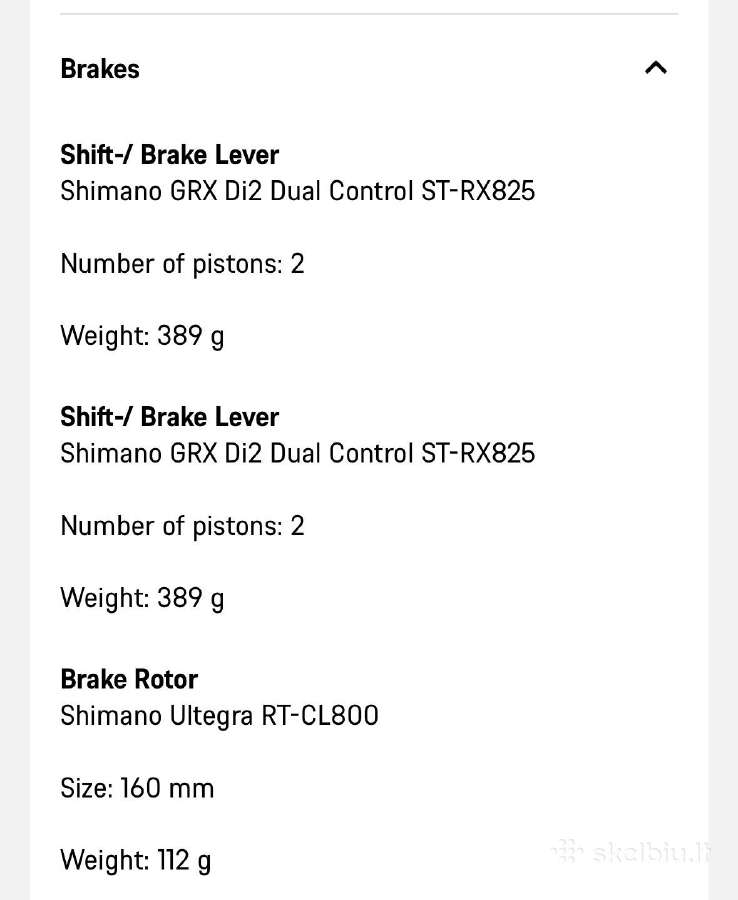Viewport: 738px width, 900px height.
Task: Click the skelbiu.lt watermark logo
Action: 631,852
